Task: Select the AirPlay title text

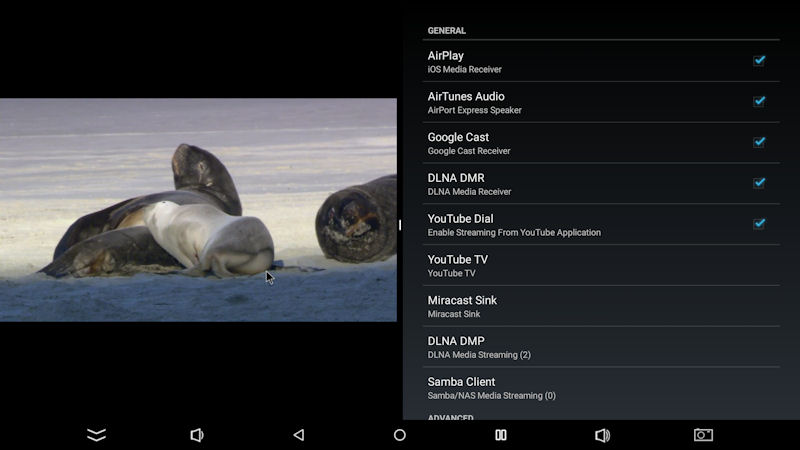Action: tap(445, 56)
